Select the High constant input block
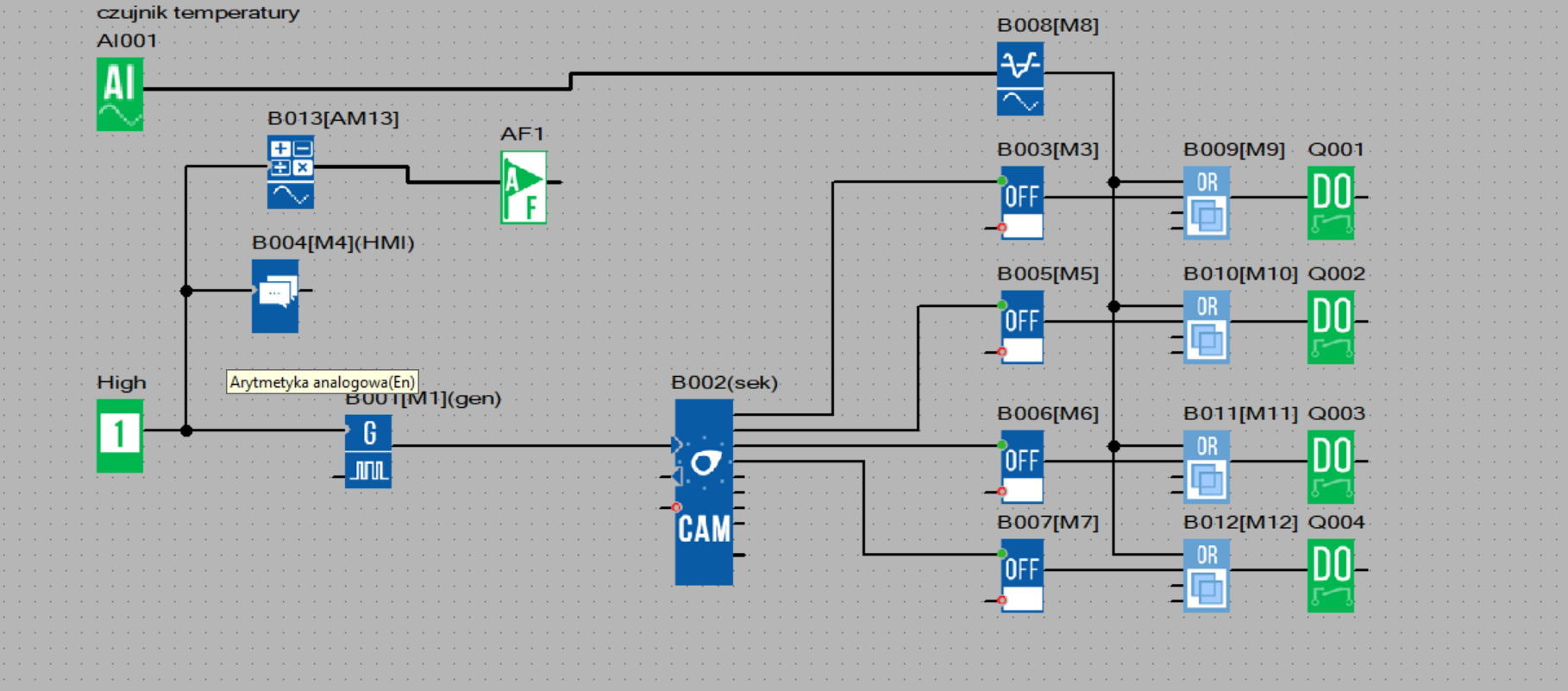This screenshot has width=1568, height=691. pyautogui.click(x=120, y=436)
